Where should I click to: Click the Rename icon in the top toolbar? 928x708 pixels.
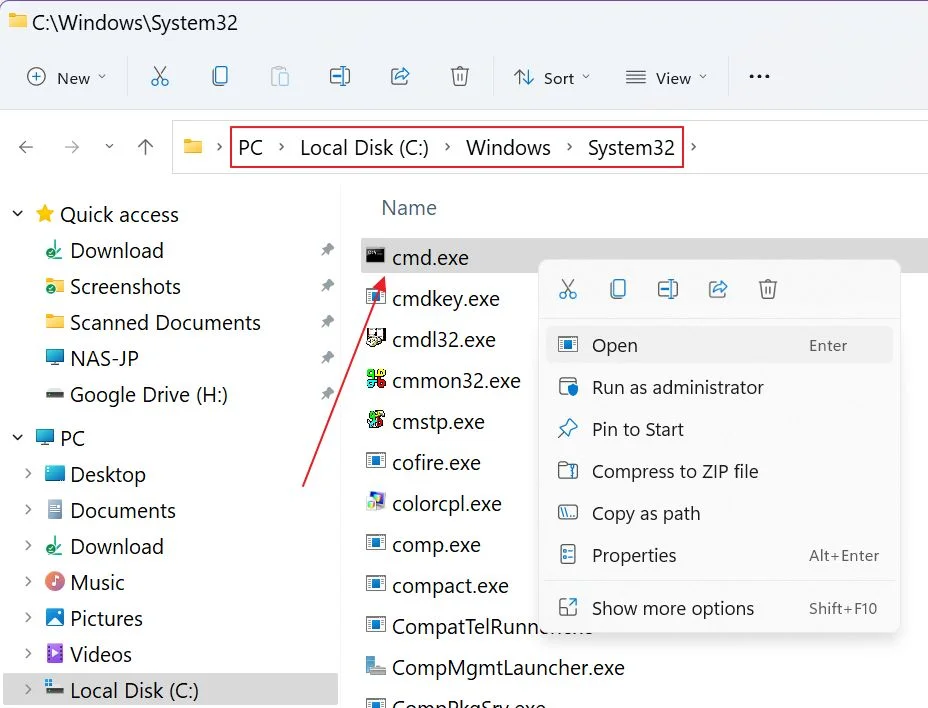tap(340, 76)
